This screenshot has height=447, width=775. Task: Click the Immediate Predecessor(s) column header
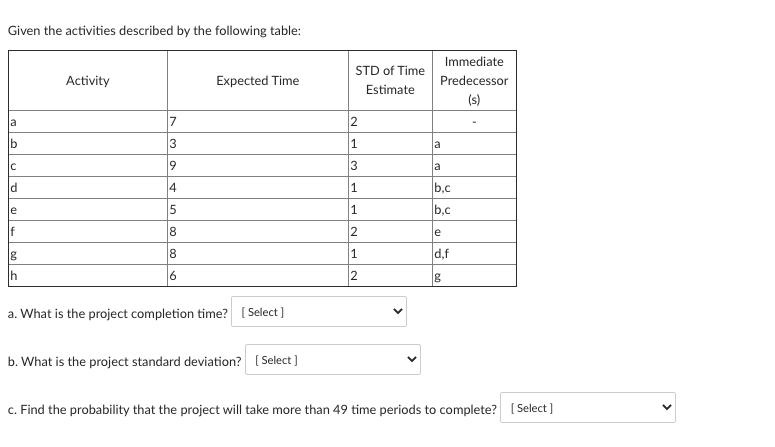[474, 81]
